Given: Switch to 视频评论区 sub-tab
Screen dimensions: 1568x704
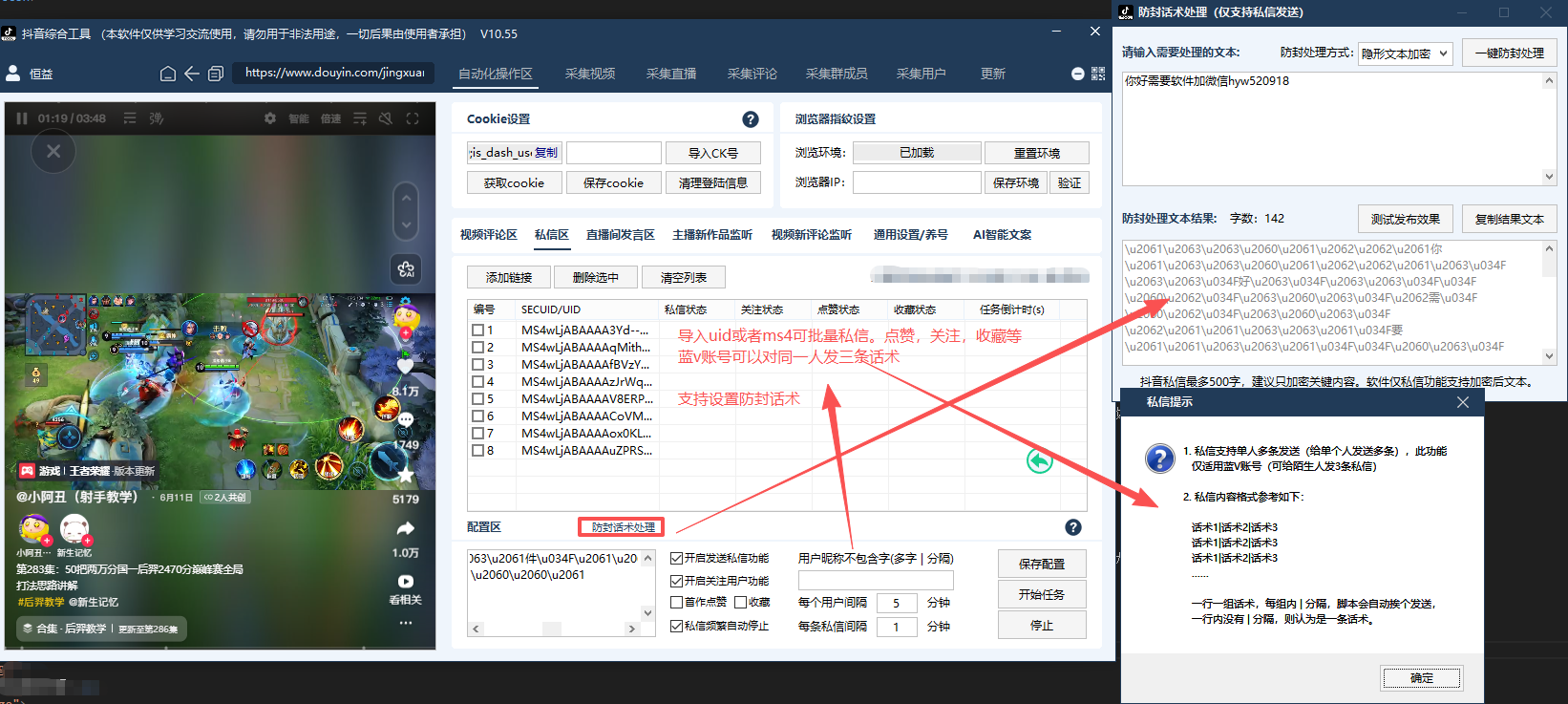Looking at the screenshot, I should click(488, 234).
